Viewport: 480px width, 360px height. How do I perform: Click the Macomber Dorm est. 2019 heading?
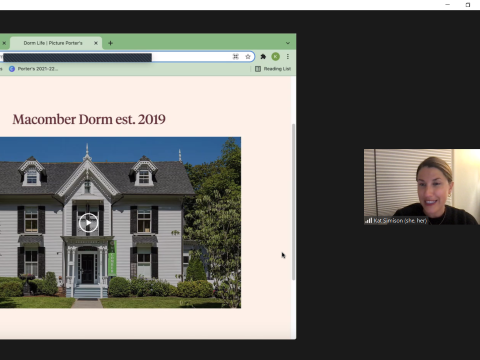pyautogui.click(x=89, y=119)
